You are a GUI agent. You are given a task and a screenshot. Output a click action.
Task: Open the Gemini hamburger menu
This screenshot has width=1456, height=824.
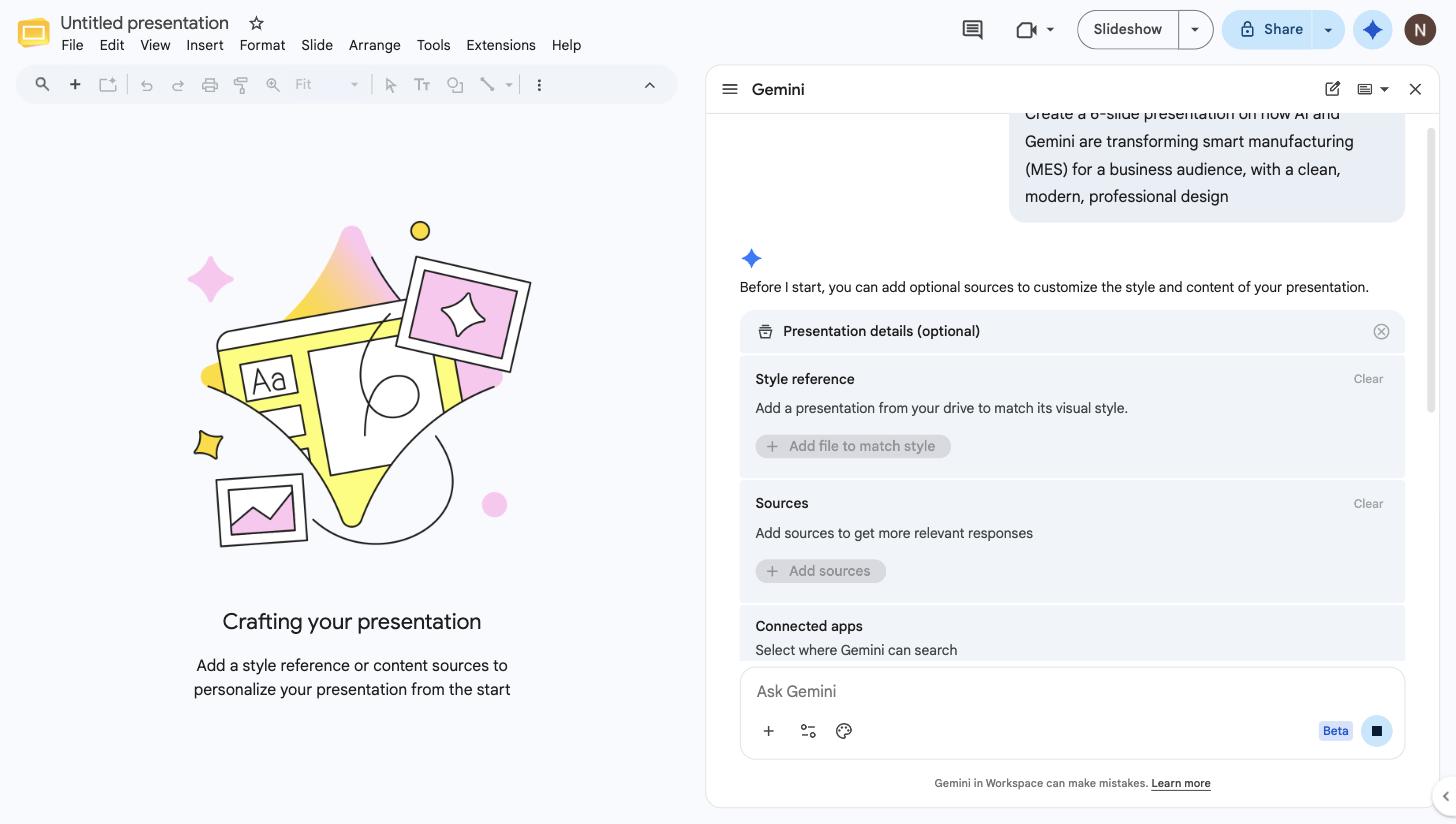coord(730,89)
